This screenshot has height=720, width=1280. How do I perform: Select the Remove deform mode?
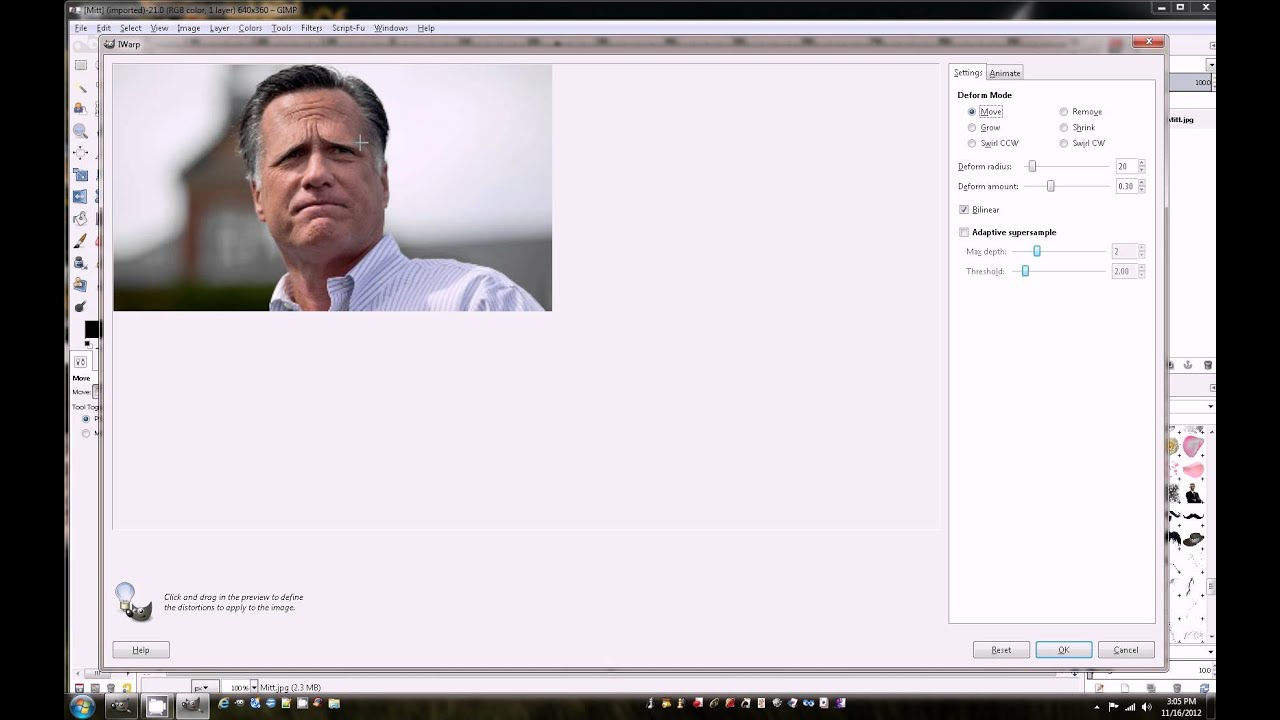click(1080, 112)
